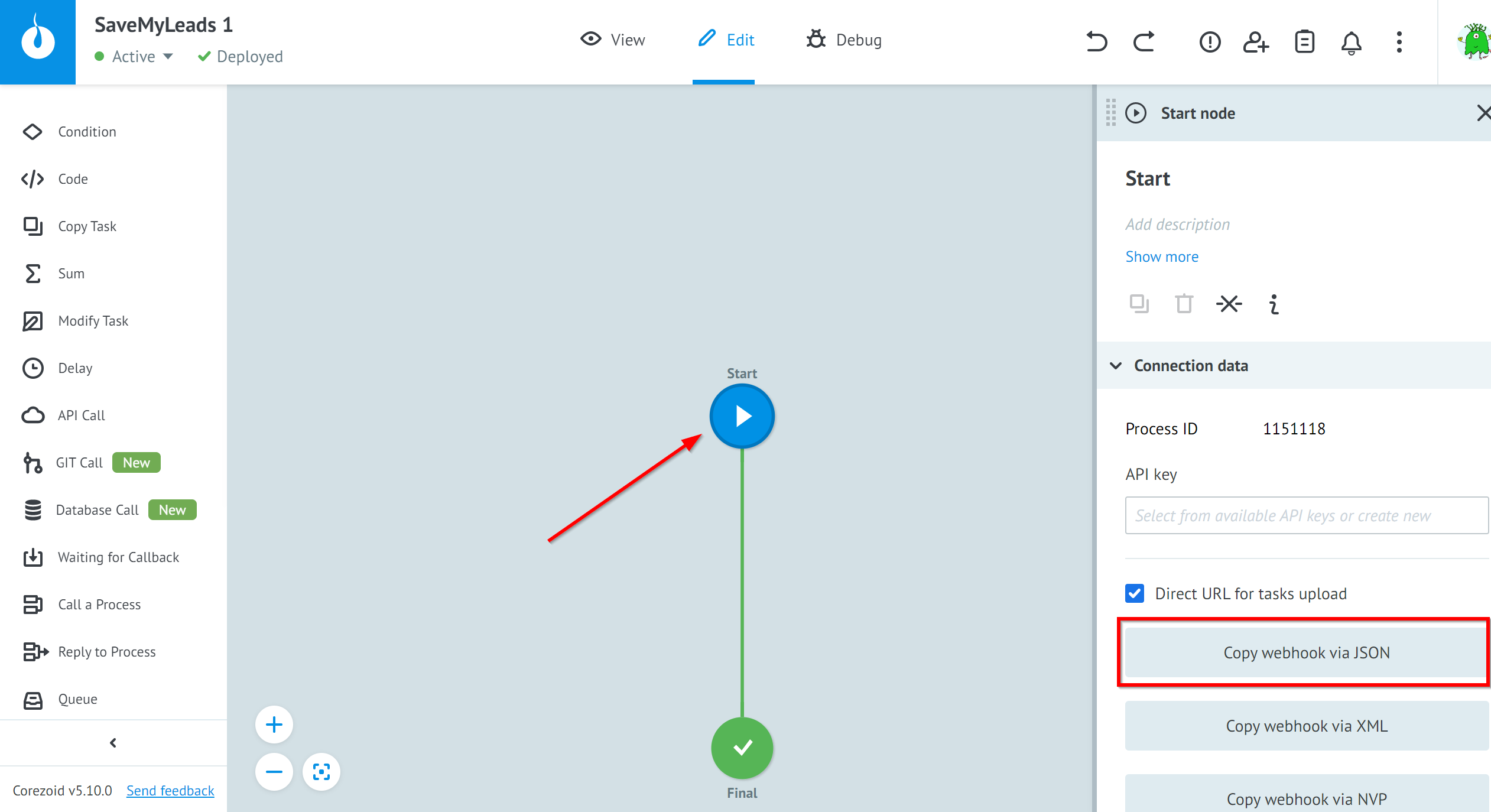Open the Database Call node panel
This screenshot has height=812, width=1491.
pyautogui.click(x=97, y=510)
